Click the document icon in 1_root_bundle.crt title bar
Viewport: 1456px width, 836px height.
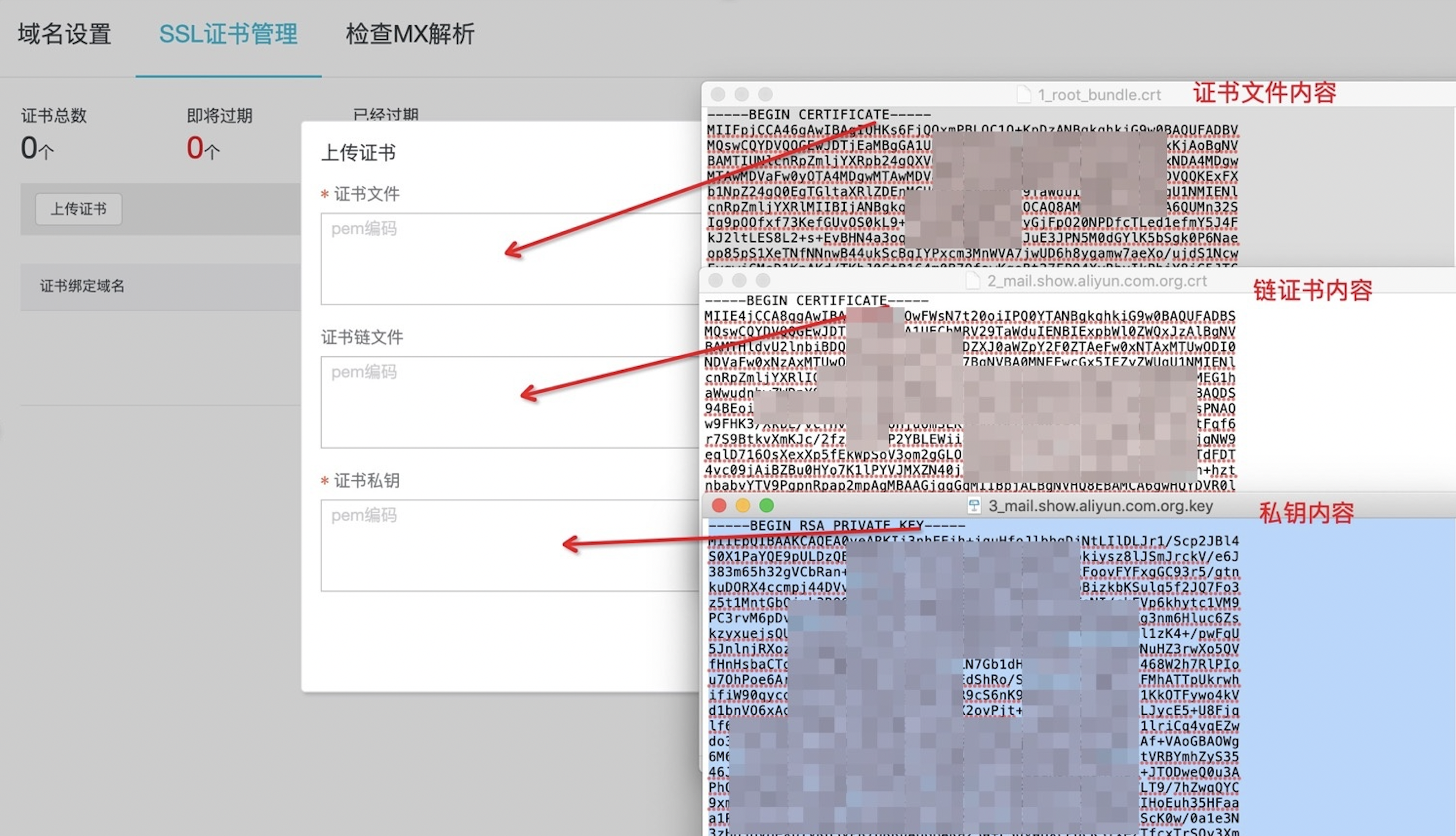(1023, 94)
